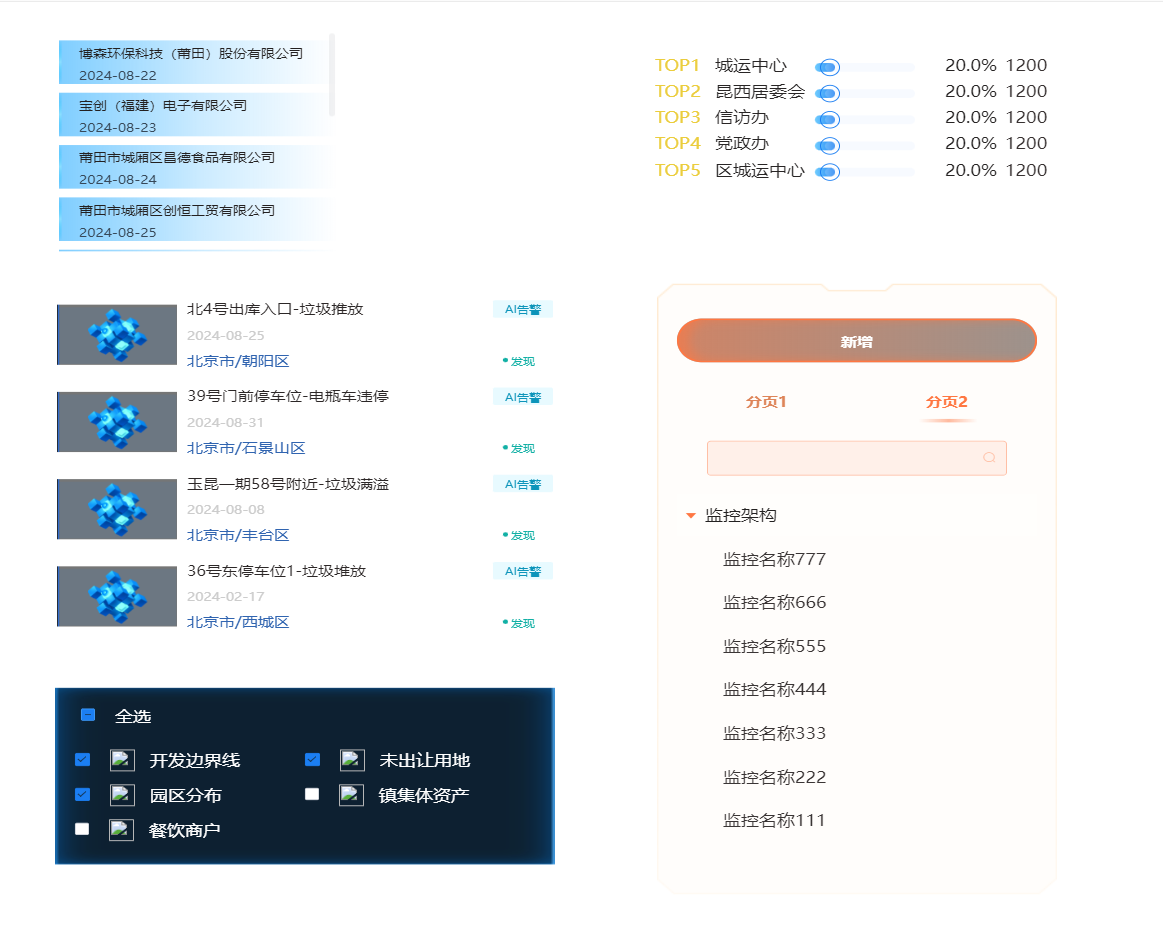The image size is (1163, 936).
Task: Open the 北京市/朝阳区 location link
Action: [x=238, y=361]
